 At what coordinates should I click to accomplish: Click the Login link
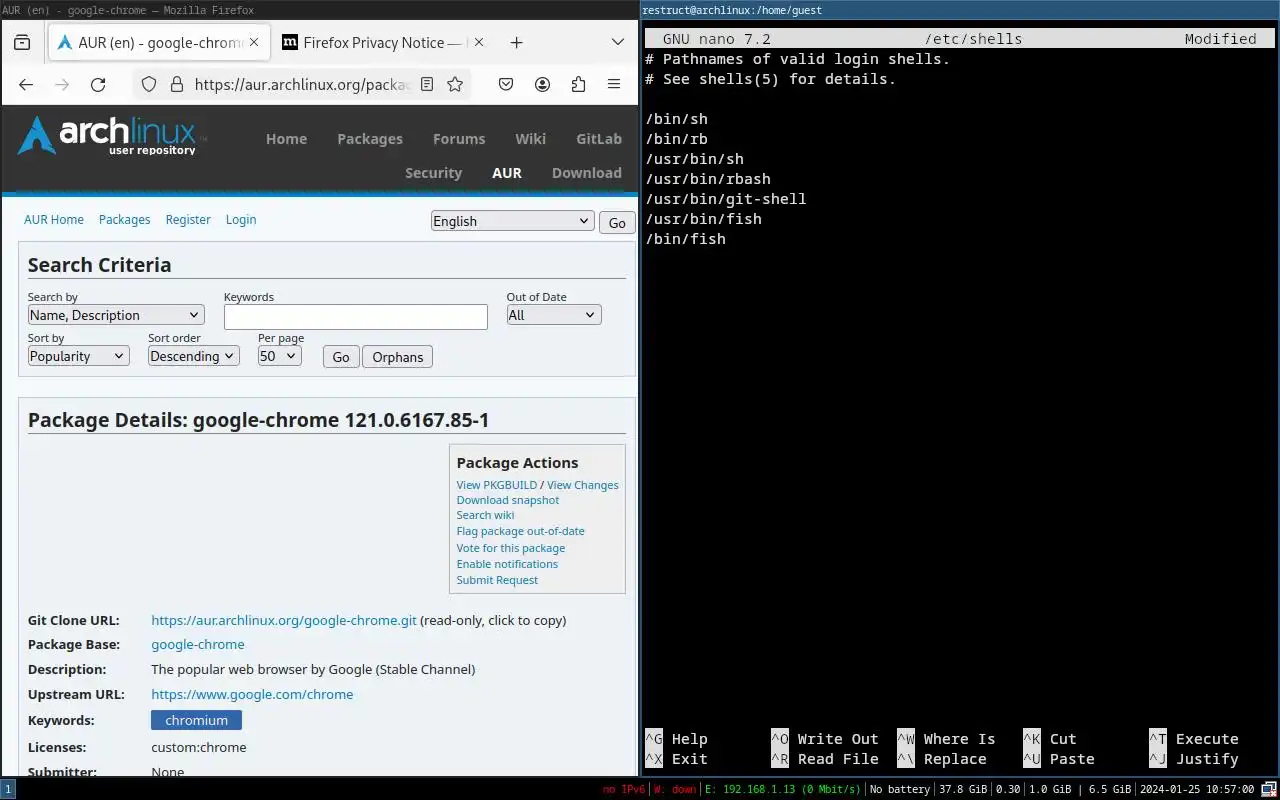click(x=241, y=219)
